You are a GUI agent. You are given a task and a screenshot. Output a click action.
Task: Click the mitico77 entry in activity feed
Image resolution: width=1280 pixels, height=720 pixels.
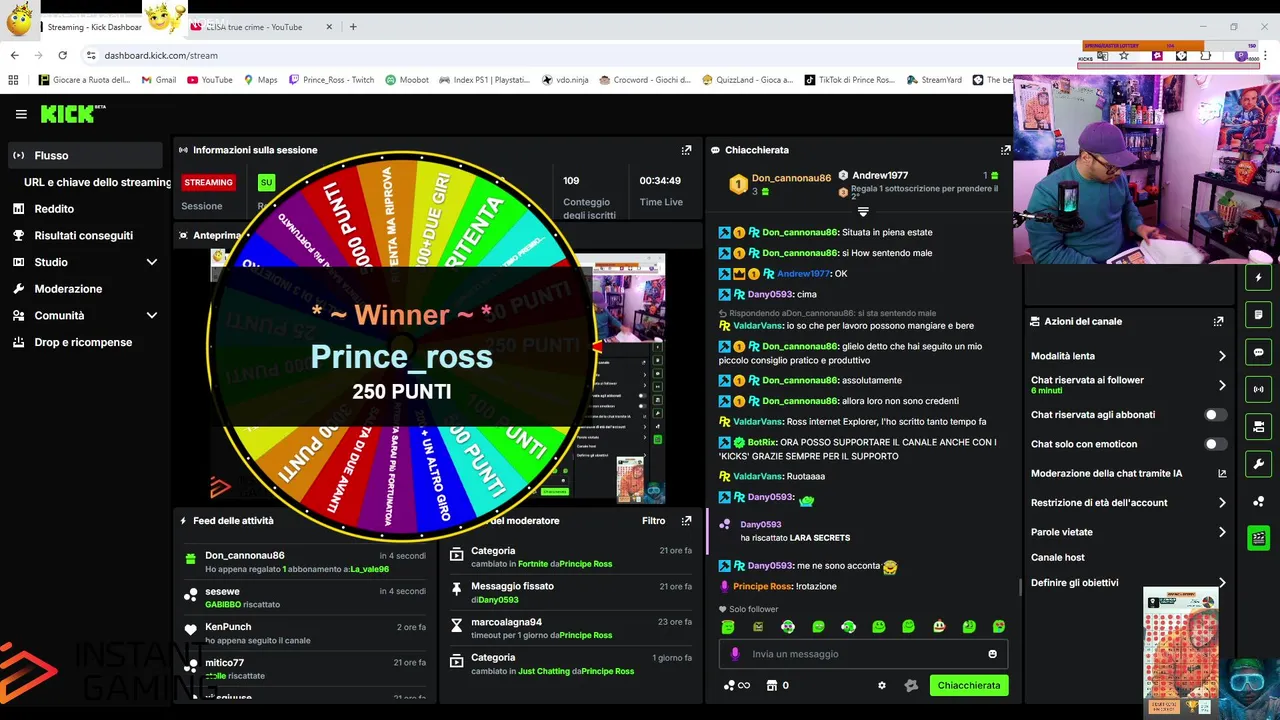point(305,669)
